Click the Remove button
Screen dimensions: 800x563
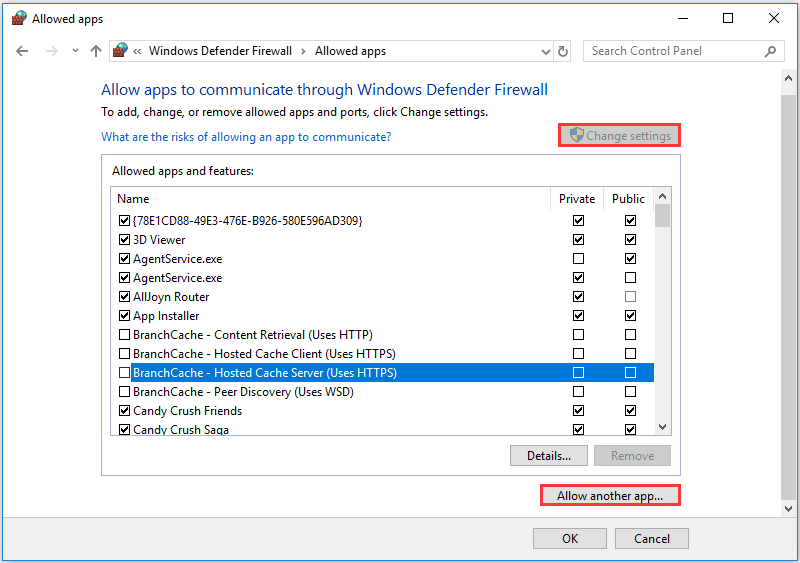[632, 456]
